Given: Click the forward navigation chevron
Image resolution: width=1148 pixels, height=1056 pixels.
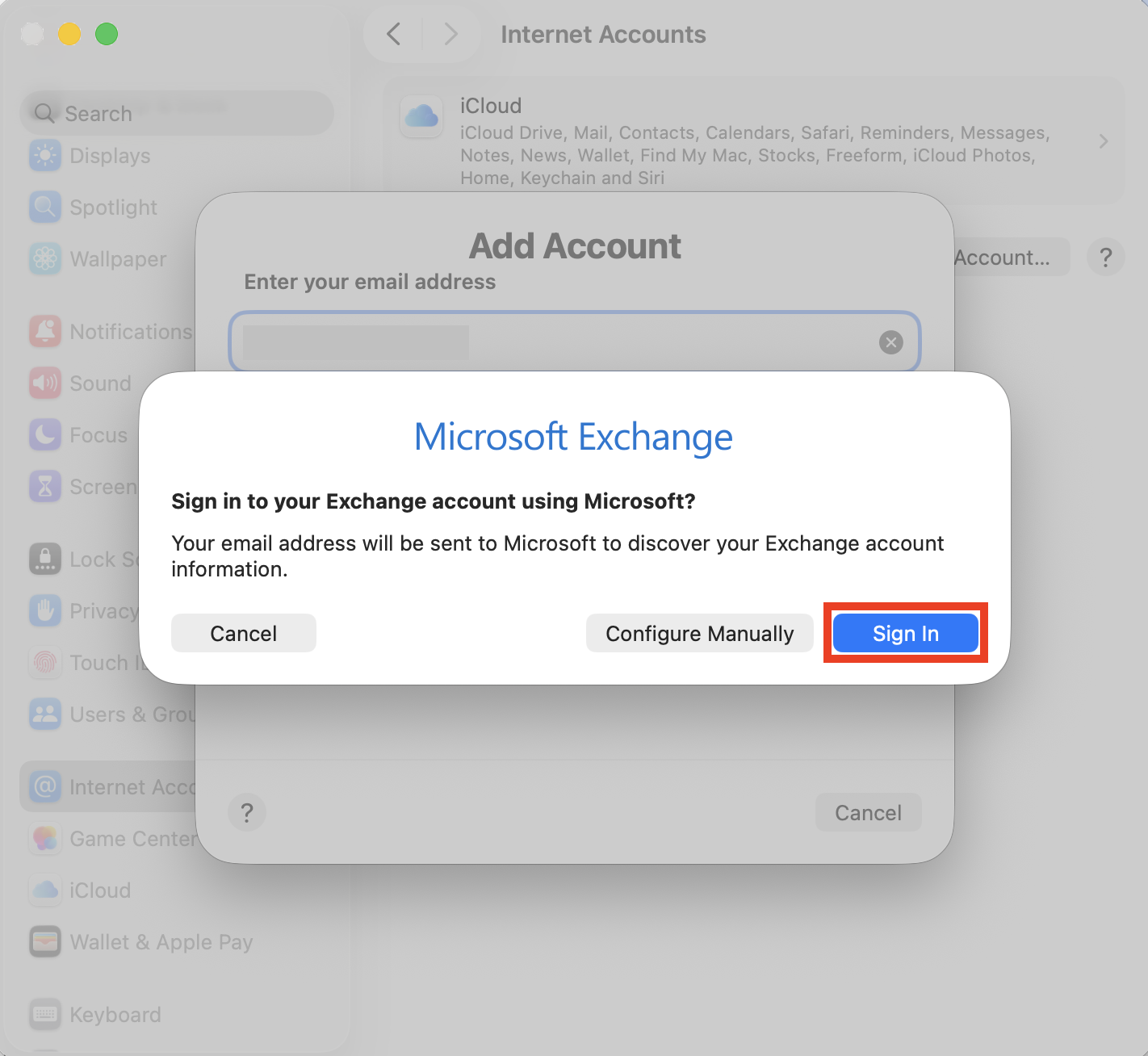Looking at the screenshot, I should tap(450, 34).
